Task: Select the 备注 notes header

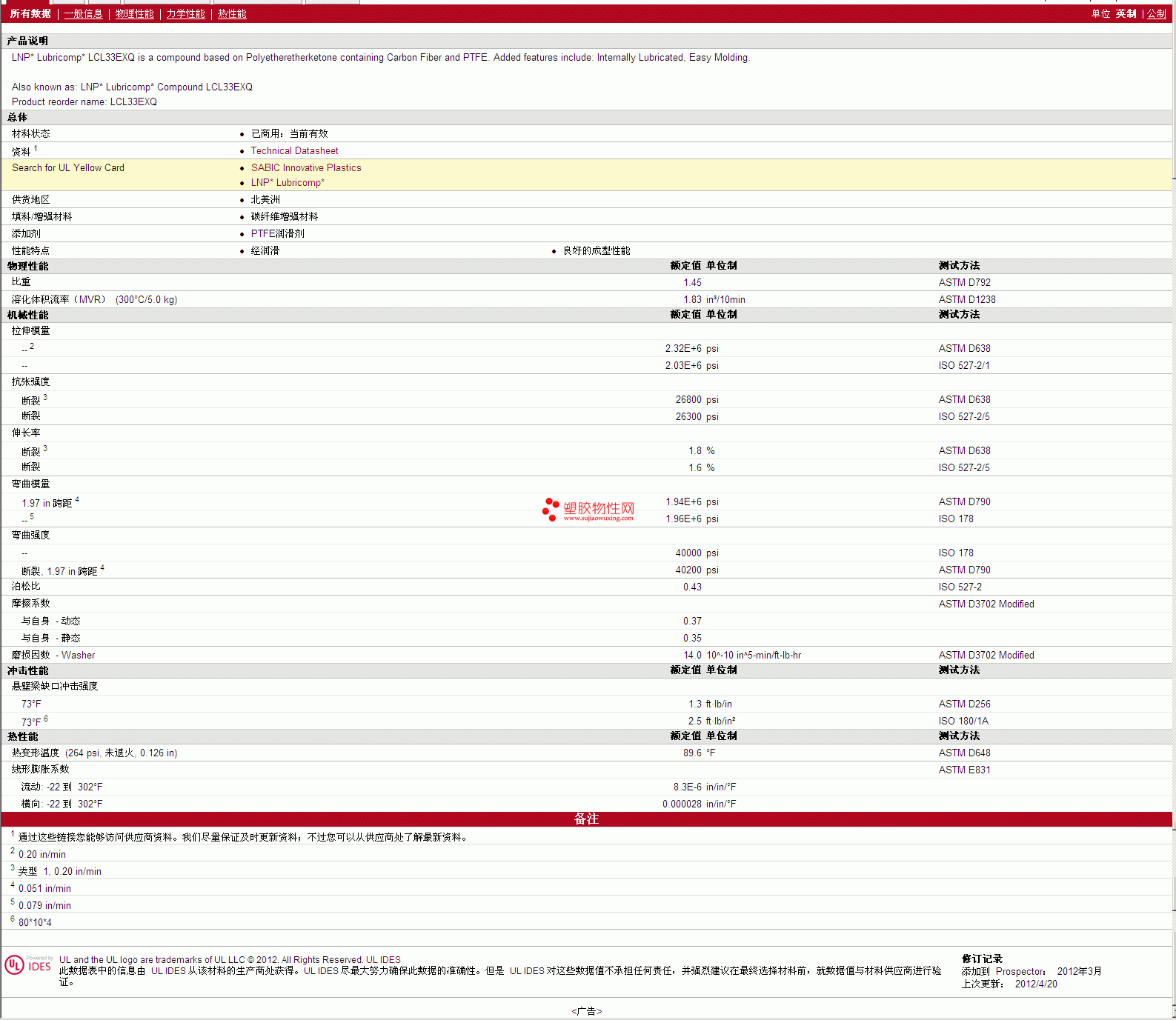Action: 586,819
